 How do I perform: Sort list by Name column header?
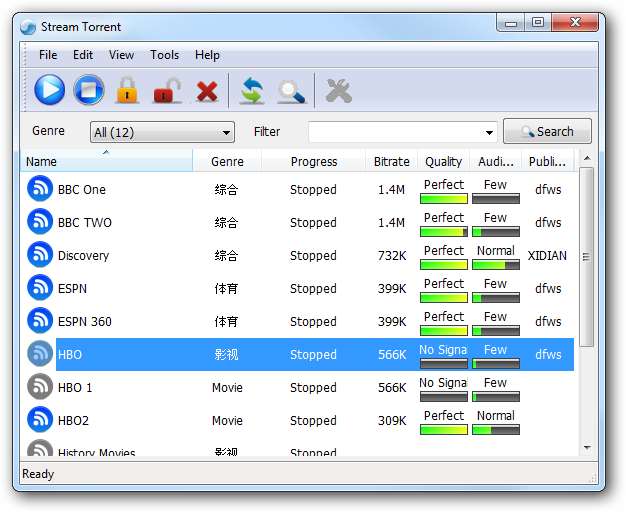[x=105, y=161]
